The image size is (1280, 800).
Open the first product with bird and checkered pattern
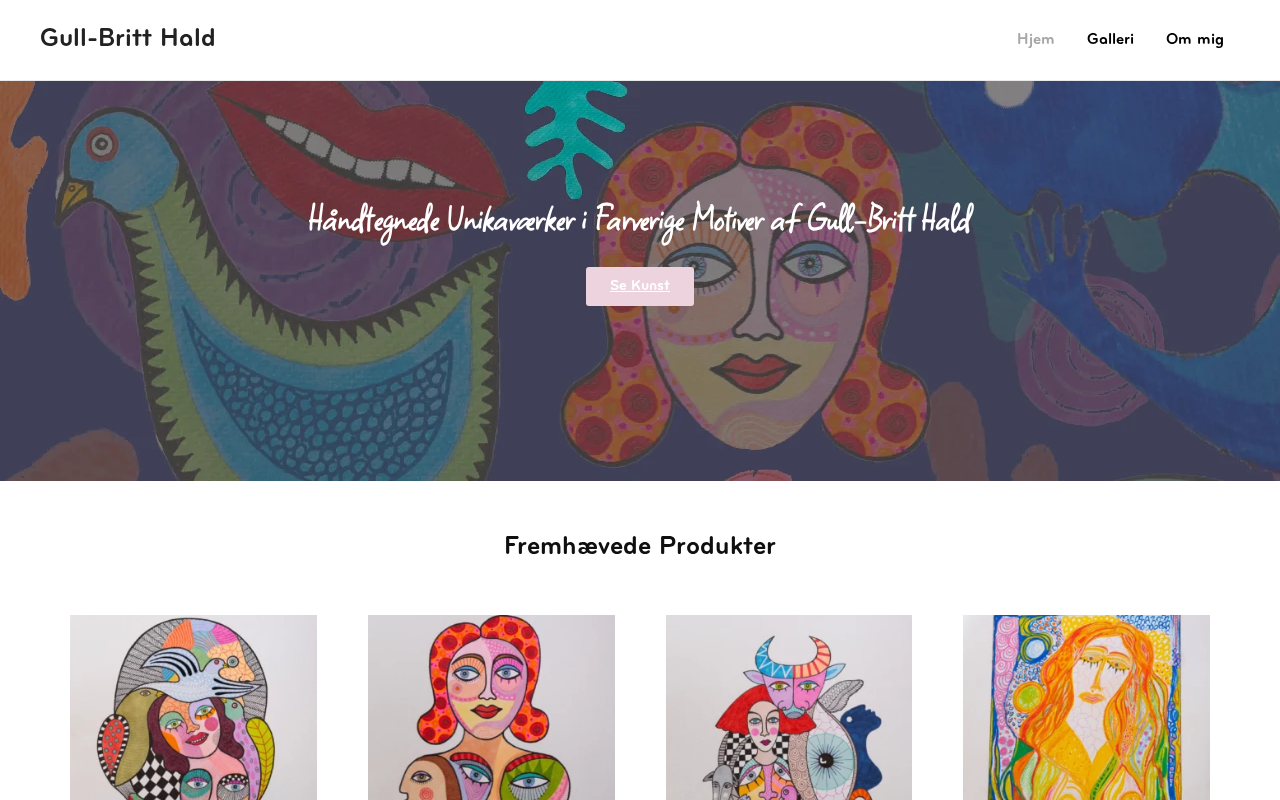[193, 707]
